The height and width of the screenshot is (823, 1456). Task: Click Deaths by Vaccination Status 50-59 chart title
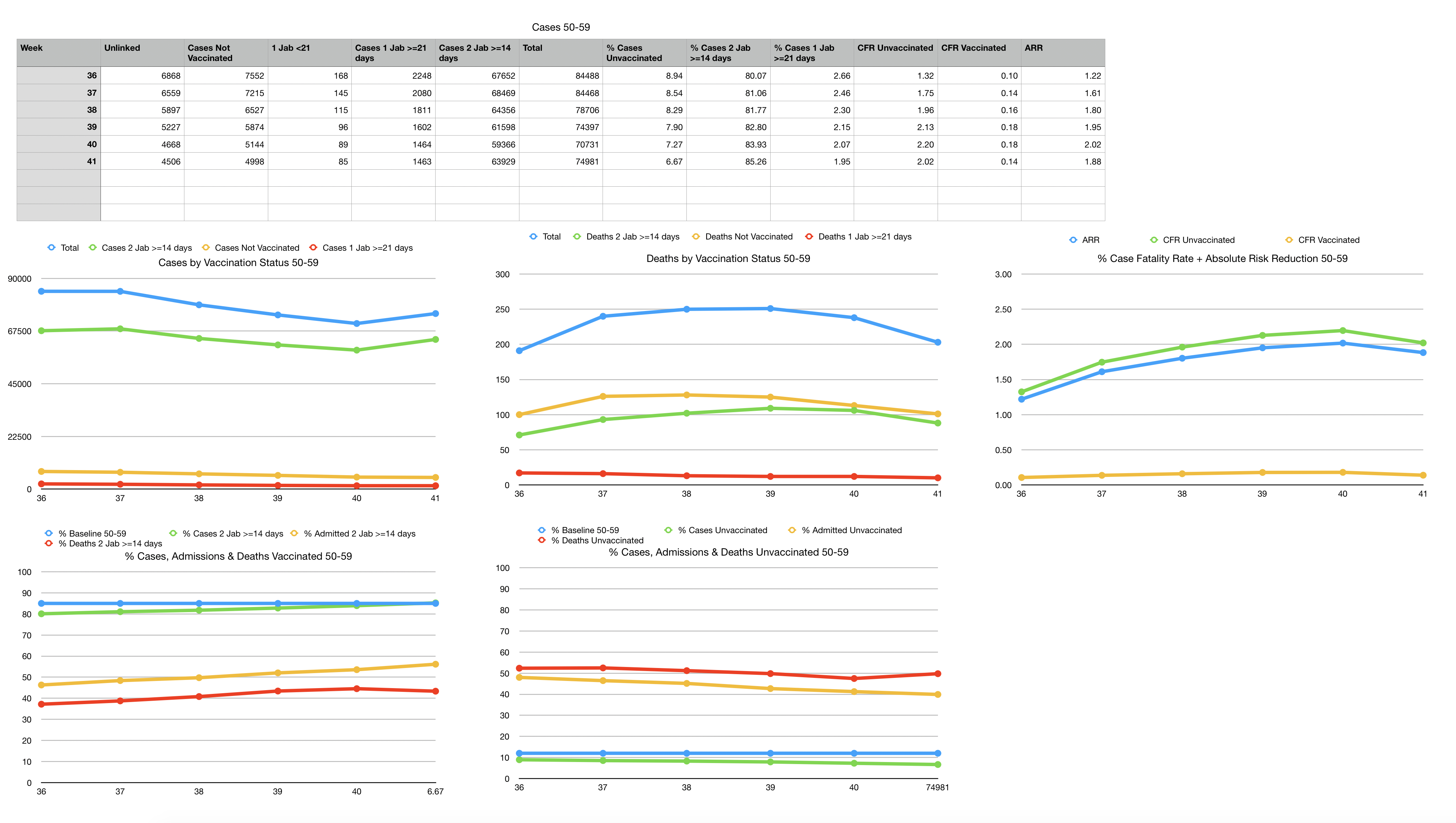728,259
